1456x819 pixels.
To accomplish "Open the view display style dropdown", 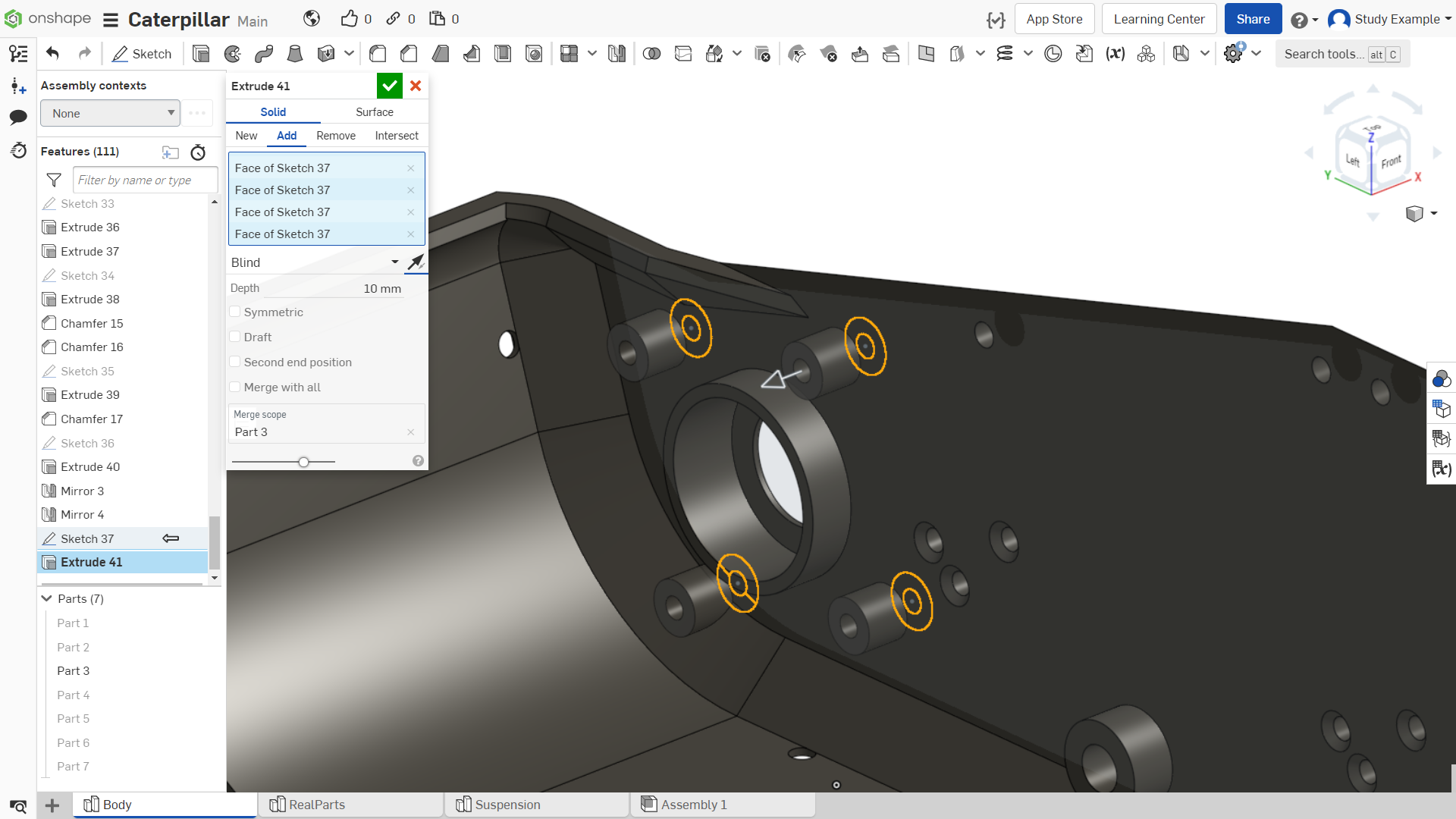I will coord(1422,214).
